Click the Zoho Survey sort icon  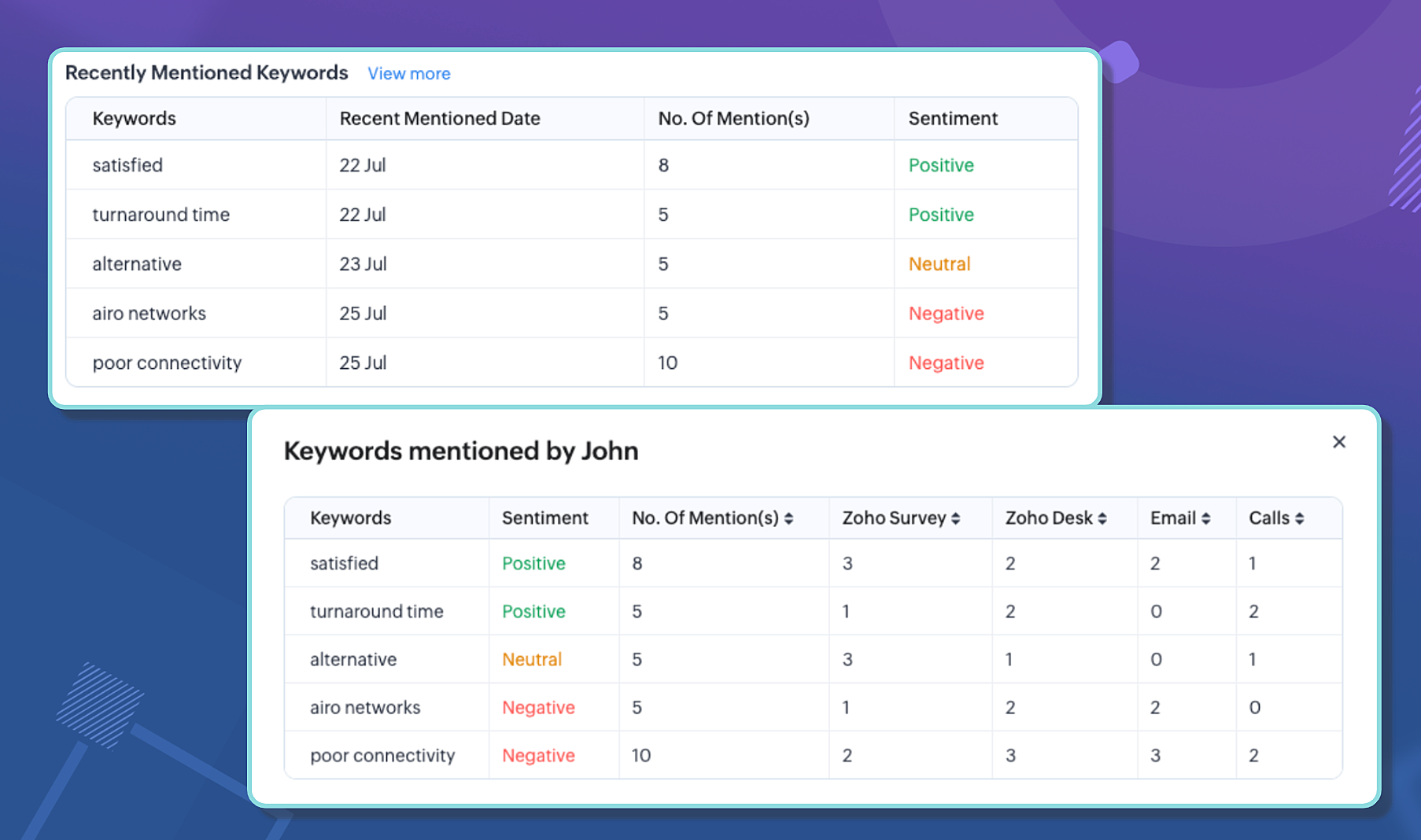(x=955, y=518)
